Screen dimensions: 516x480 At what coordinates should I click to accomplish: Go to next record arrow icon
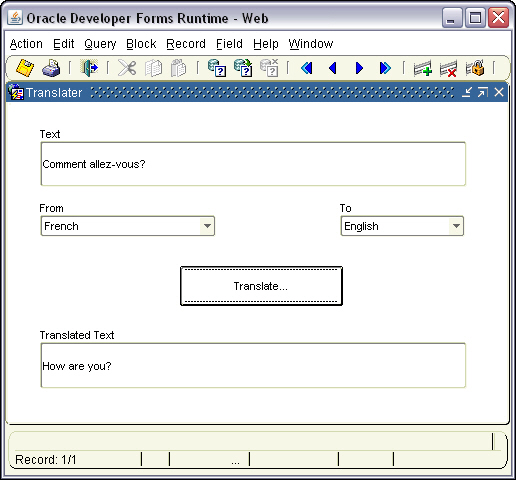pyautogui.click(x=359, y=68)
